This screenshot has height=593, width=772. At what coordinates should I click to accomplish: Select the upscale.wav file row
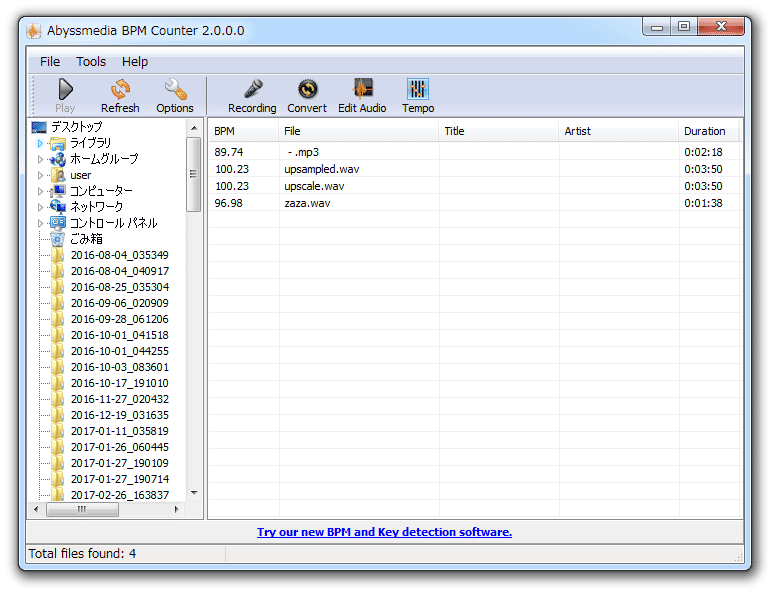pyautogui.click(x=476, y=186)
